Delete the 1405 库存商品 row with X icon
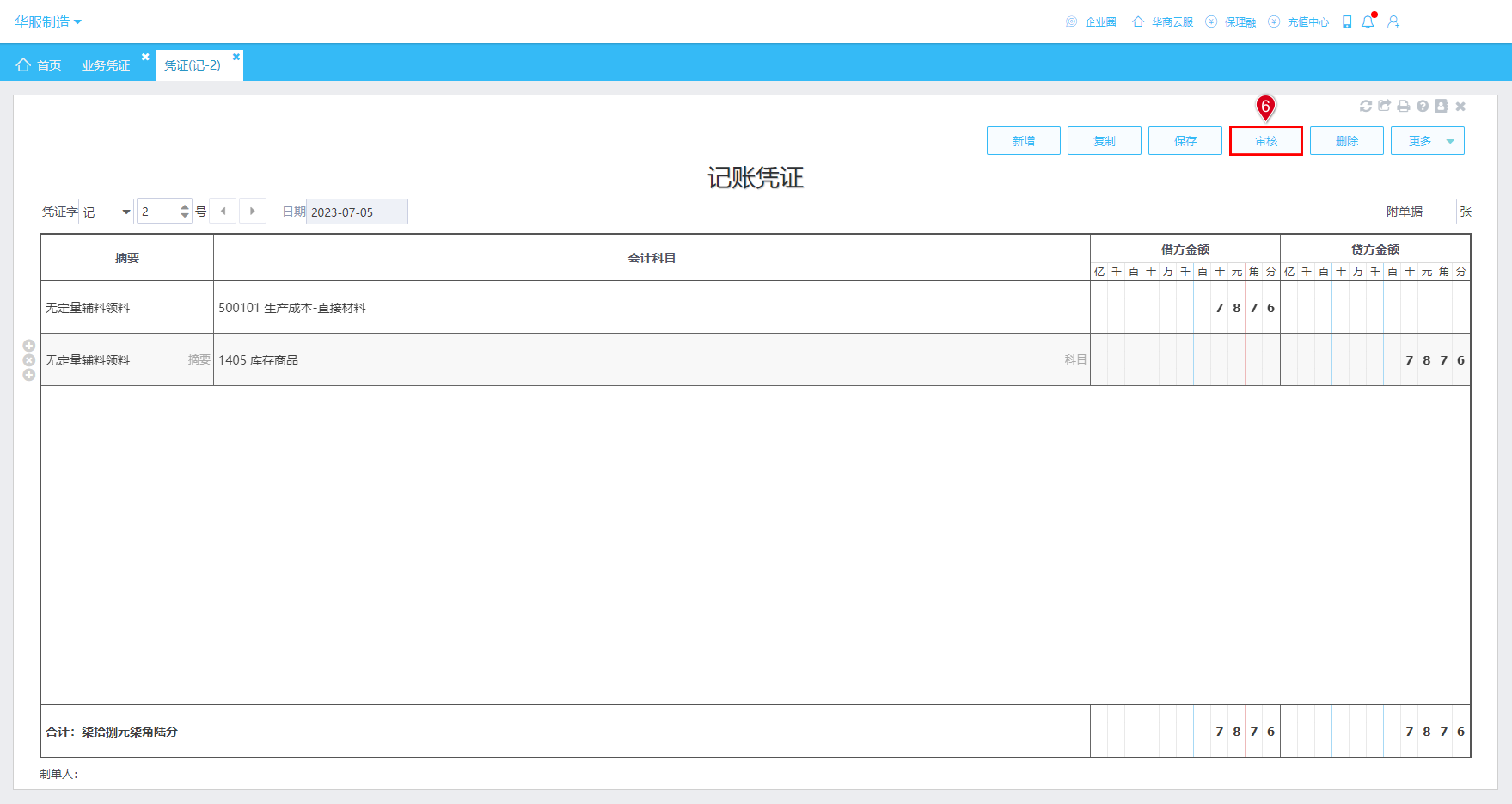Screen dimensions: 1512x804 (x=28, y=360)
